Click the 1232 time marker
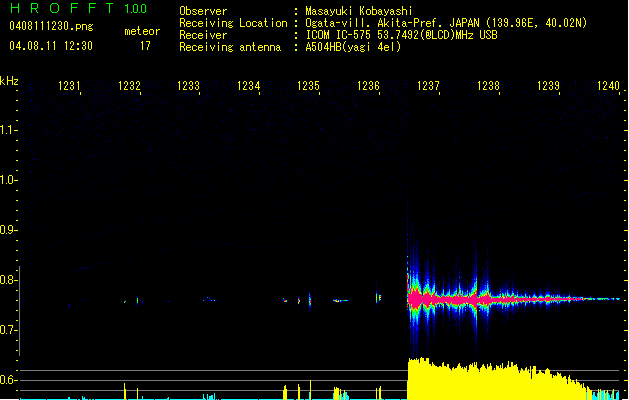Image resolution: width=629 pixels, height=400 pixels. click(x=129, y=86)
